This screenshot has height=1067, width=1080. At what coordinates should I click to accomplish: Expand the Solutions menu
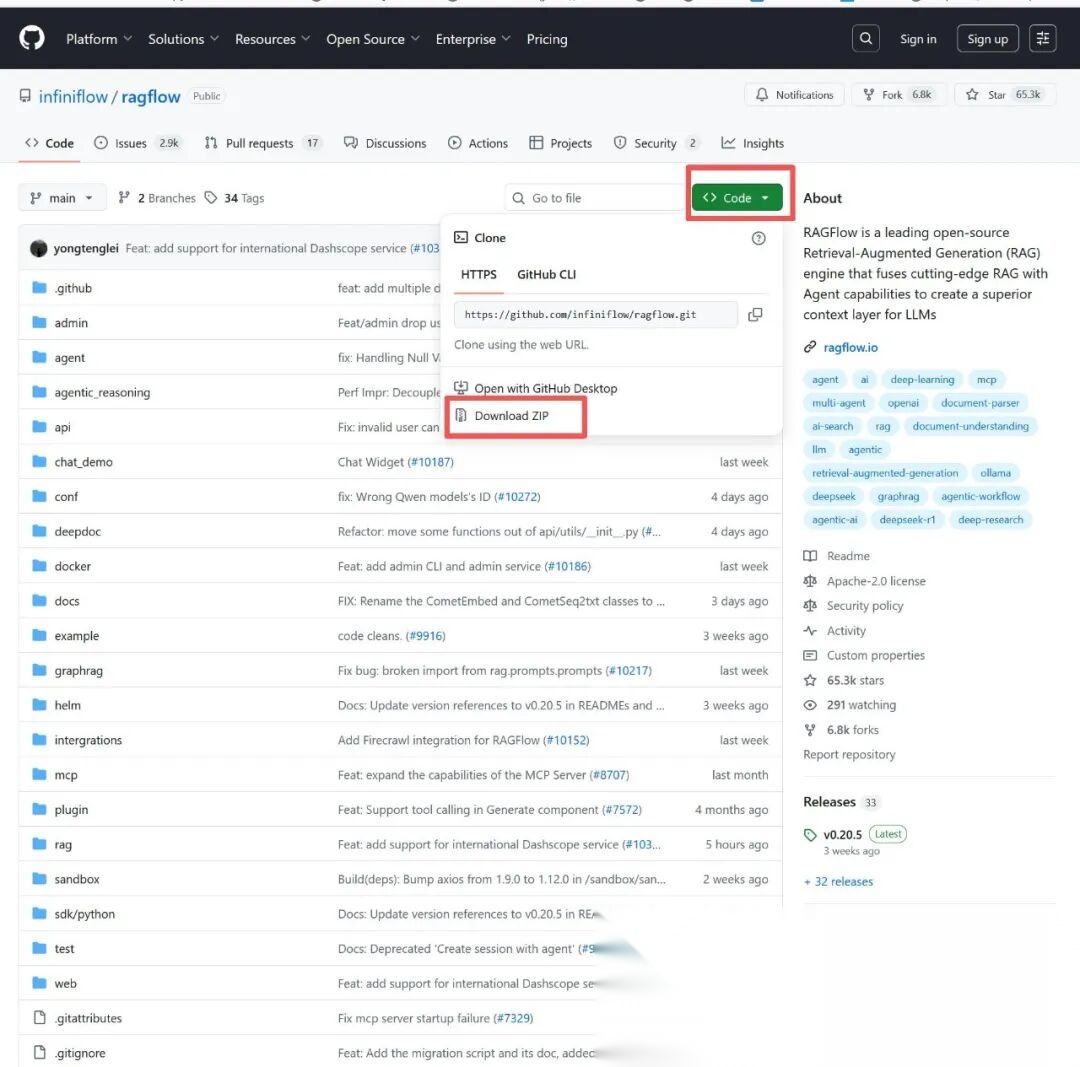(x=183, y=39)
